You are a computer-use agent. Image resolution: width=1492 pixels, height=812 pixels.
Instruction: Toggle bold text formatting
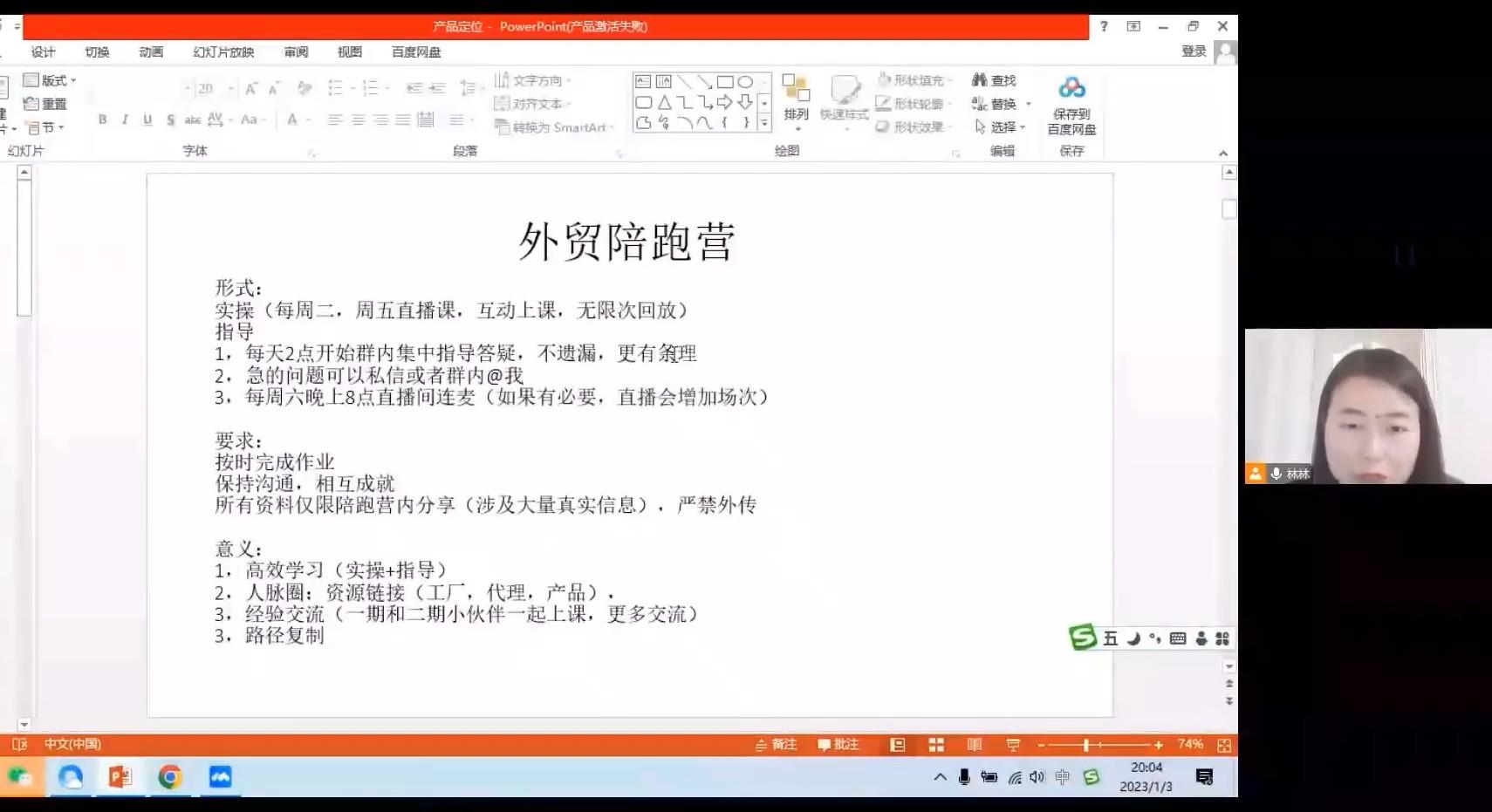point(102,119)
